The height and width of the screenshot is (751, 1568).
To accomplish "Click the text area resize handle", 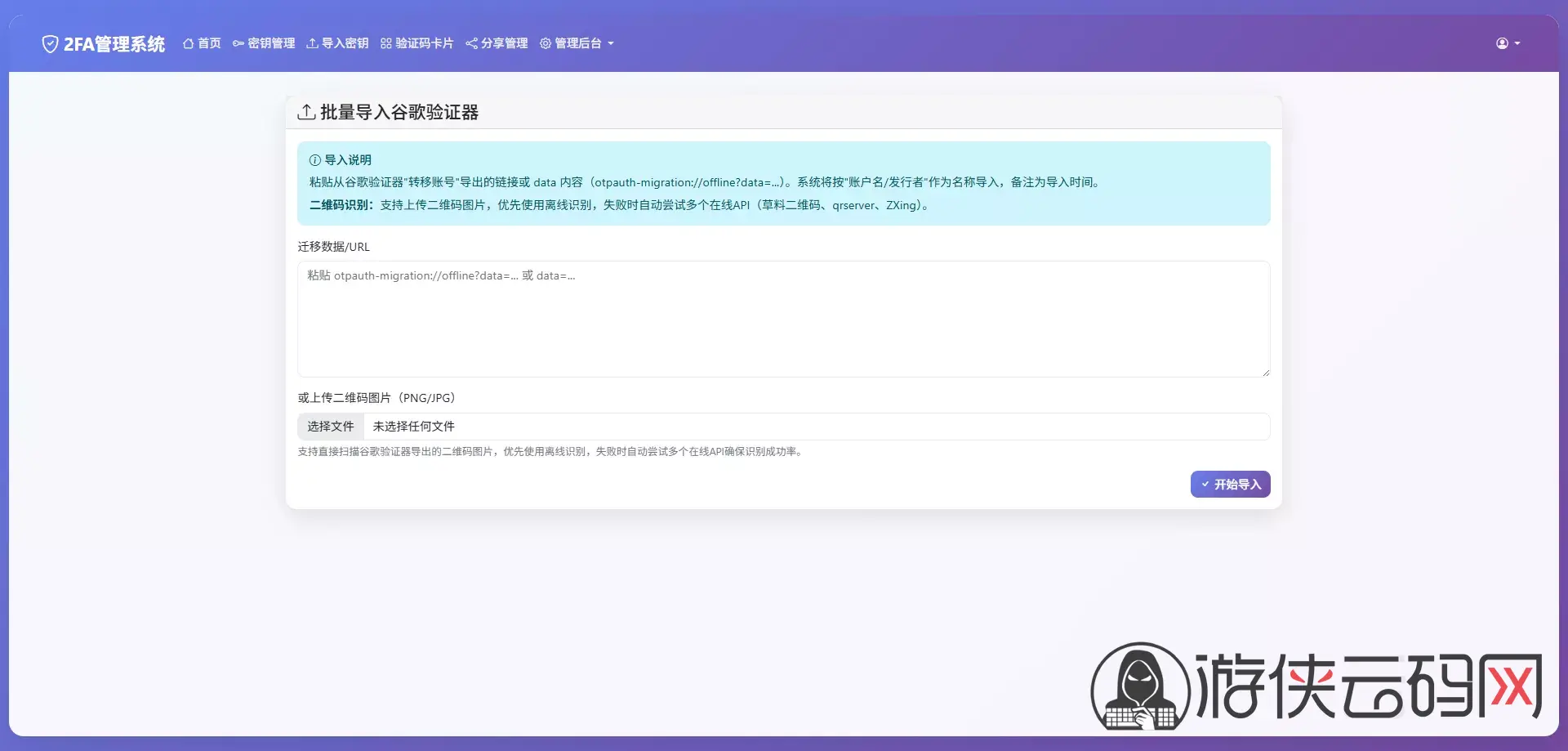I will [1265, 373].
